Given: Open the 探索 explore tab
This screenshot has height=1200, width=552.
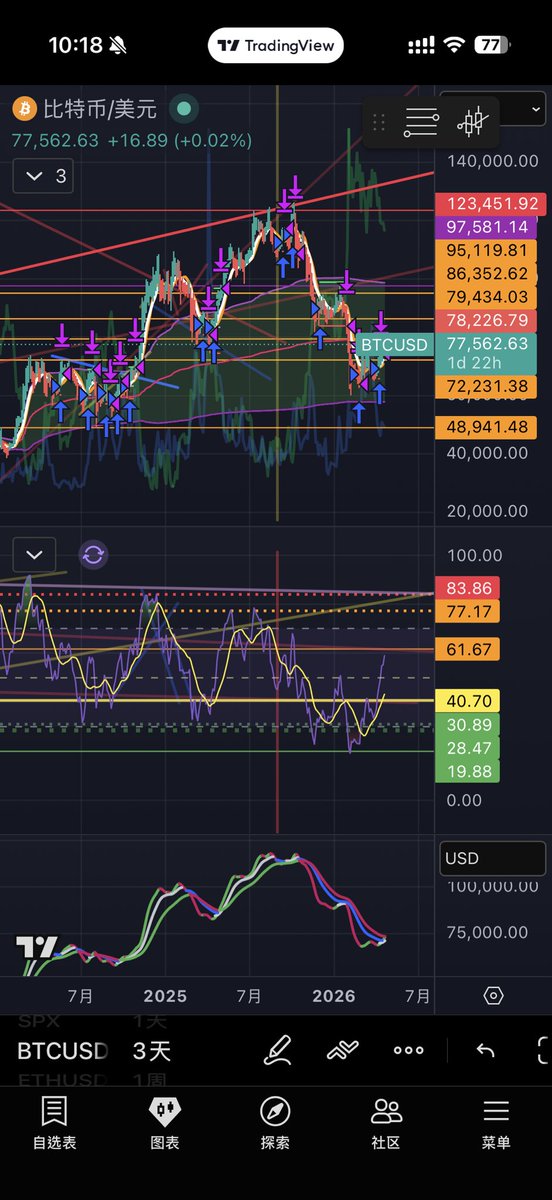Looking at the screenshot, I should pyautogui.click(x=275, y=1123).
